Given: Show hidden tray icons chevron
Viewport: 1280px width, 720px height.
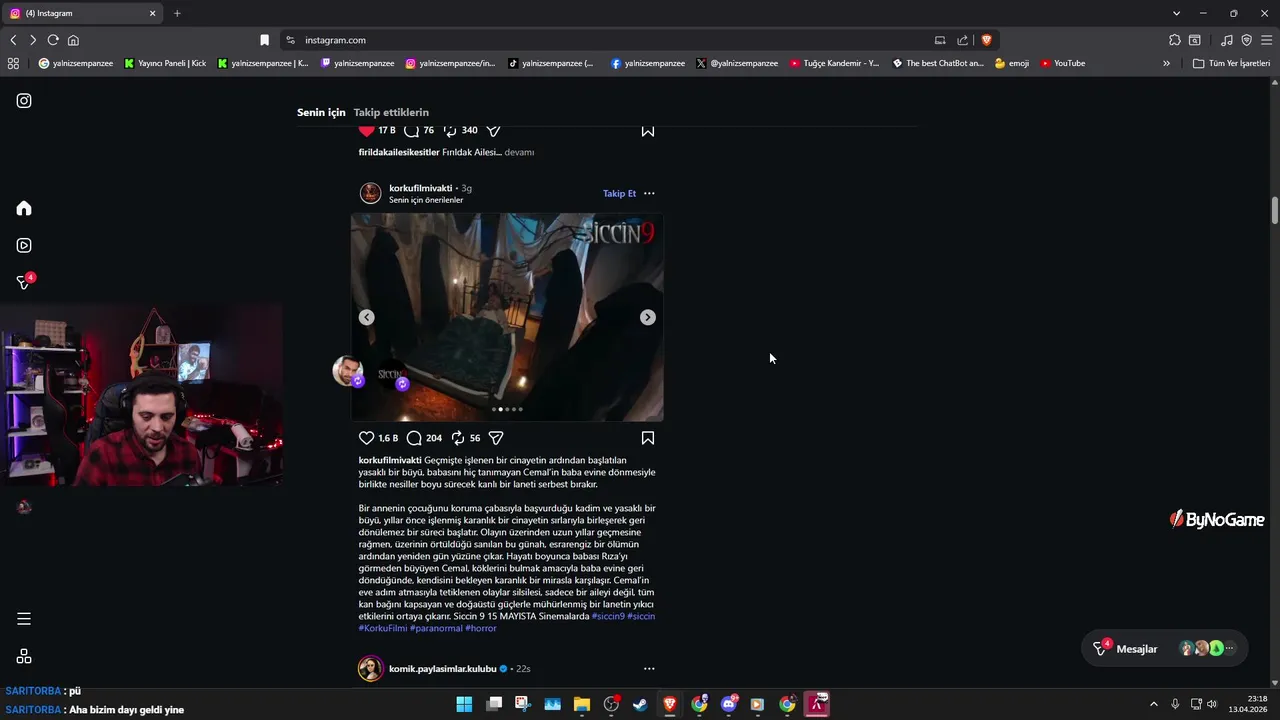Looking at the screenshot, I should coord(1153,704).
